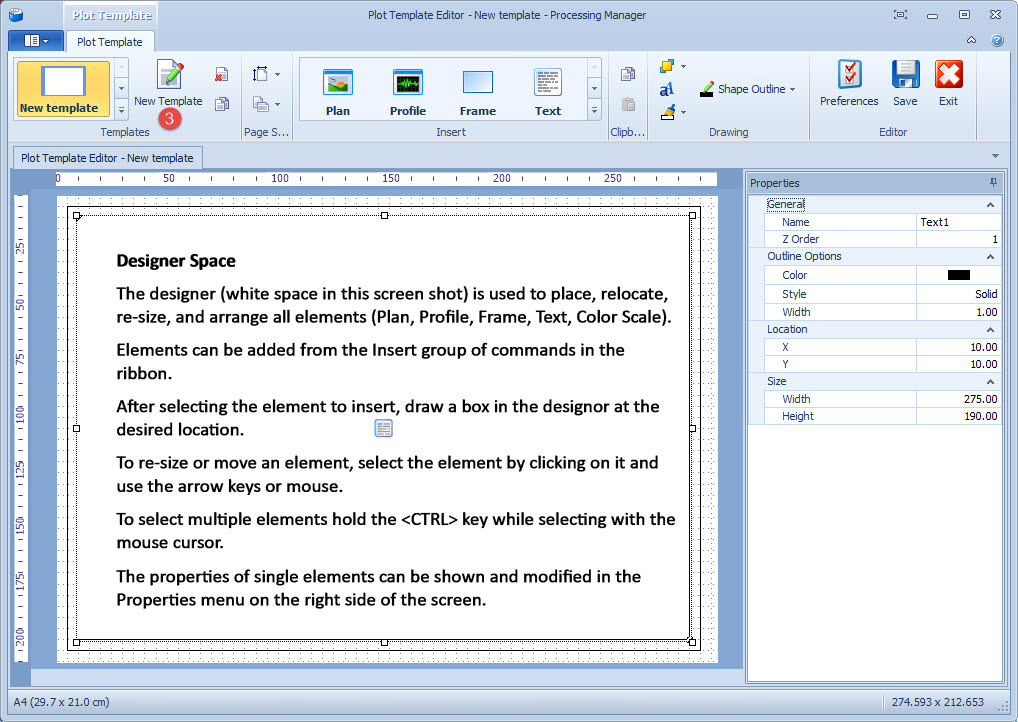Select the New template thumbnail

coord(63,90)
